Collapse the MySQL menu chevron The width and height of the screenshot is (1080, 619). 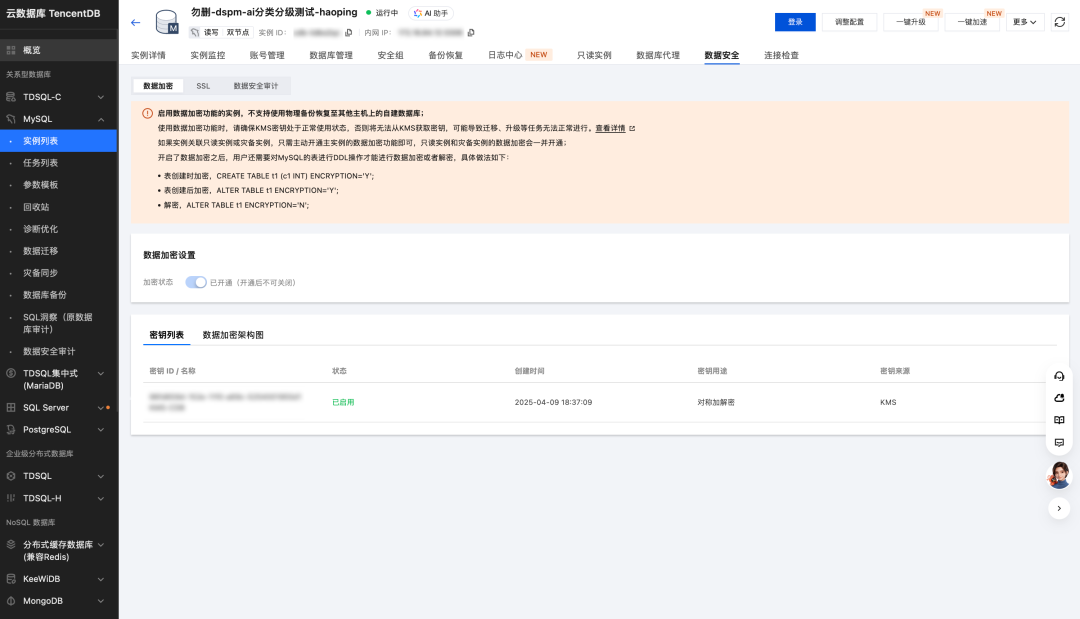[101, 119]
